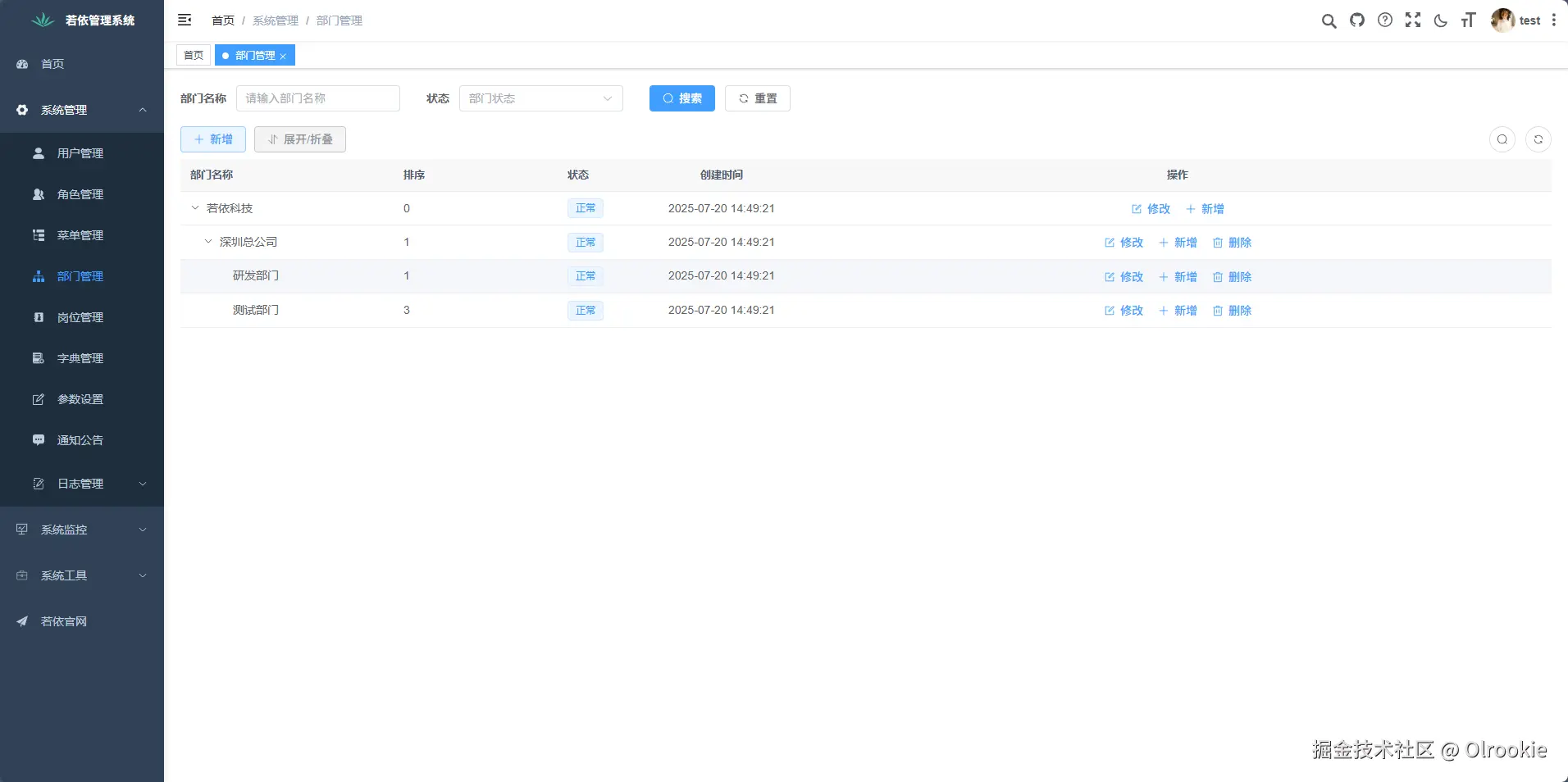The height and width of the screenshot is (782, 1568).
Task: Switch to dark mode moon icon
Action: [1441, 20]
